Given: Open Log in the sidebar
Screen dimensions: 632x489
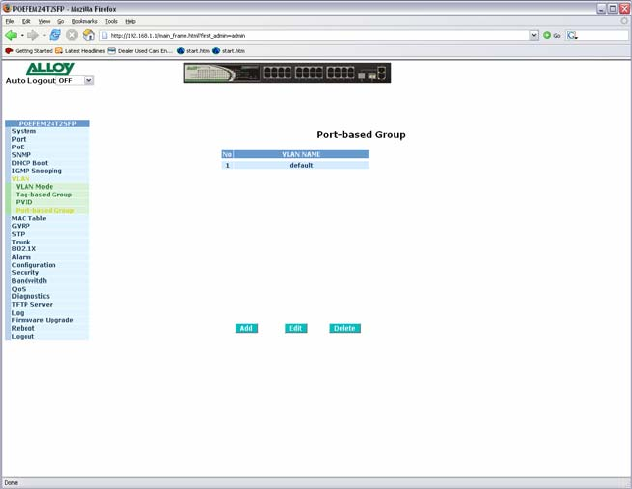Looking at the screenshot, I should tap(18, 312).
